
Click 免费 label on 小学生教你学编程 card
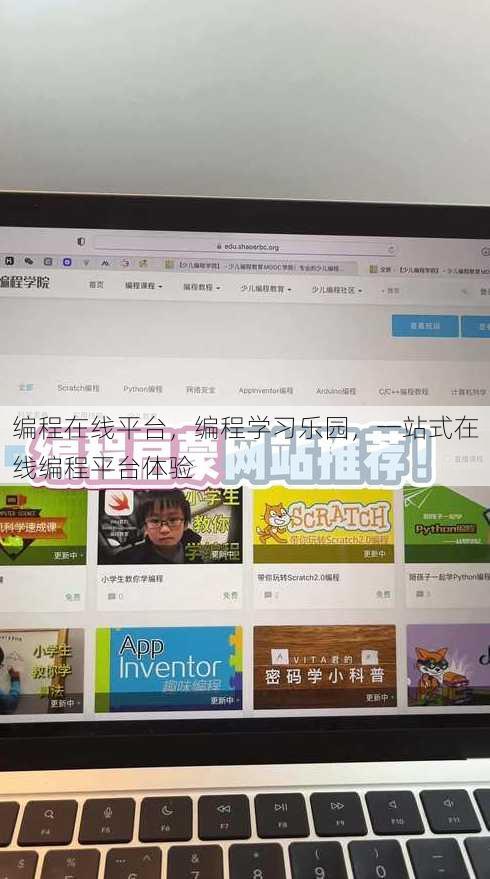tap(230, 595)
